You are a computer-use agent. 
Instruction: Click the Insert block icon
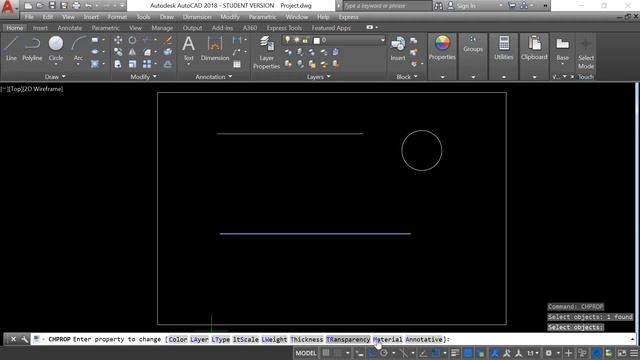tap(398, 48)
